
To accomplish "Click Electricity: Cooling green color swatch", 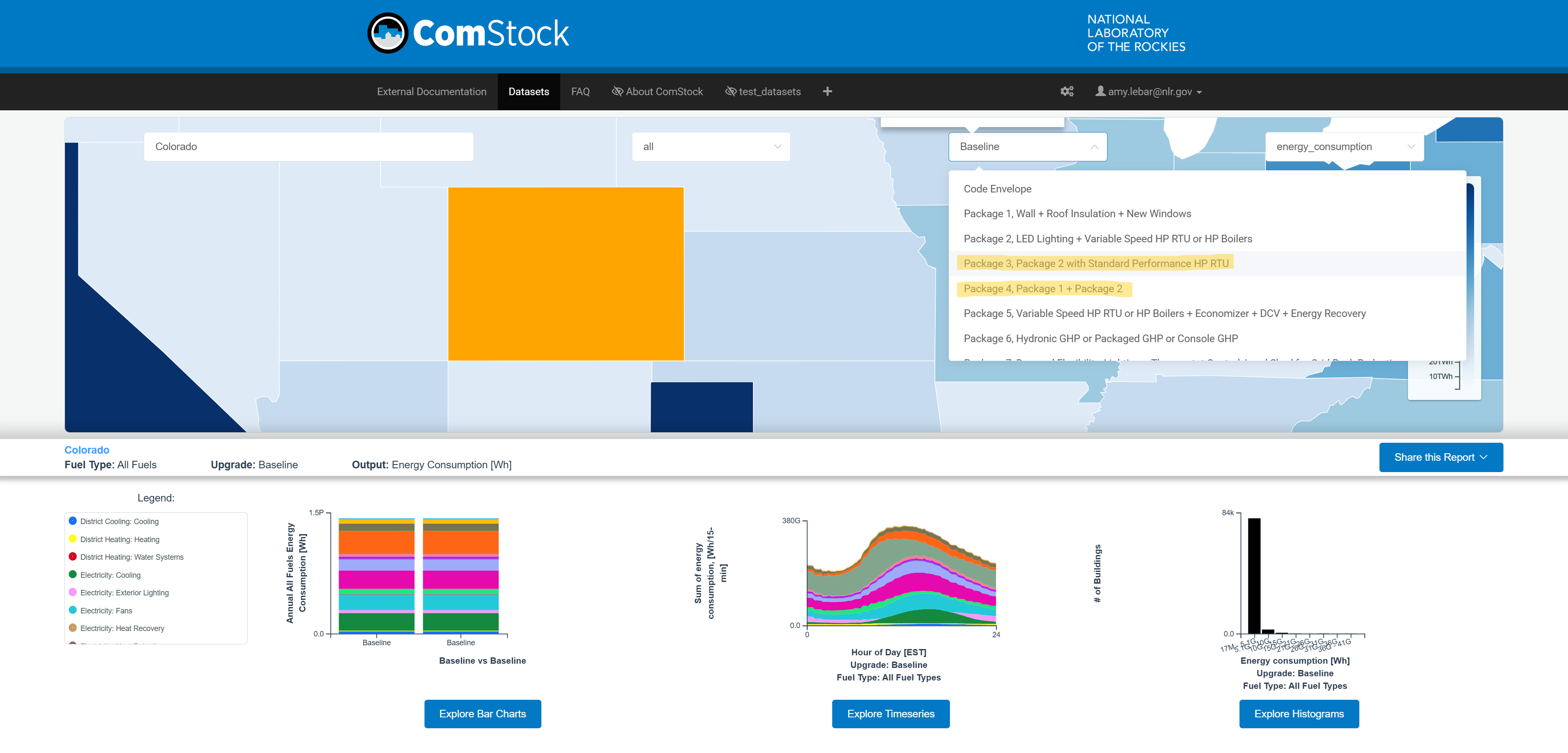I will click(72, 574).
